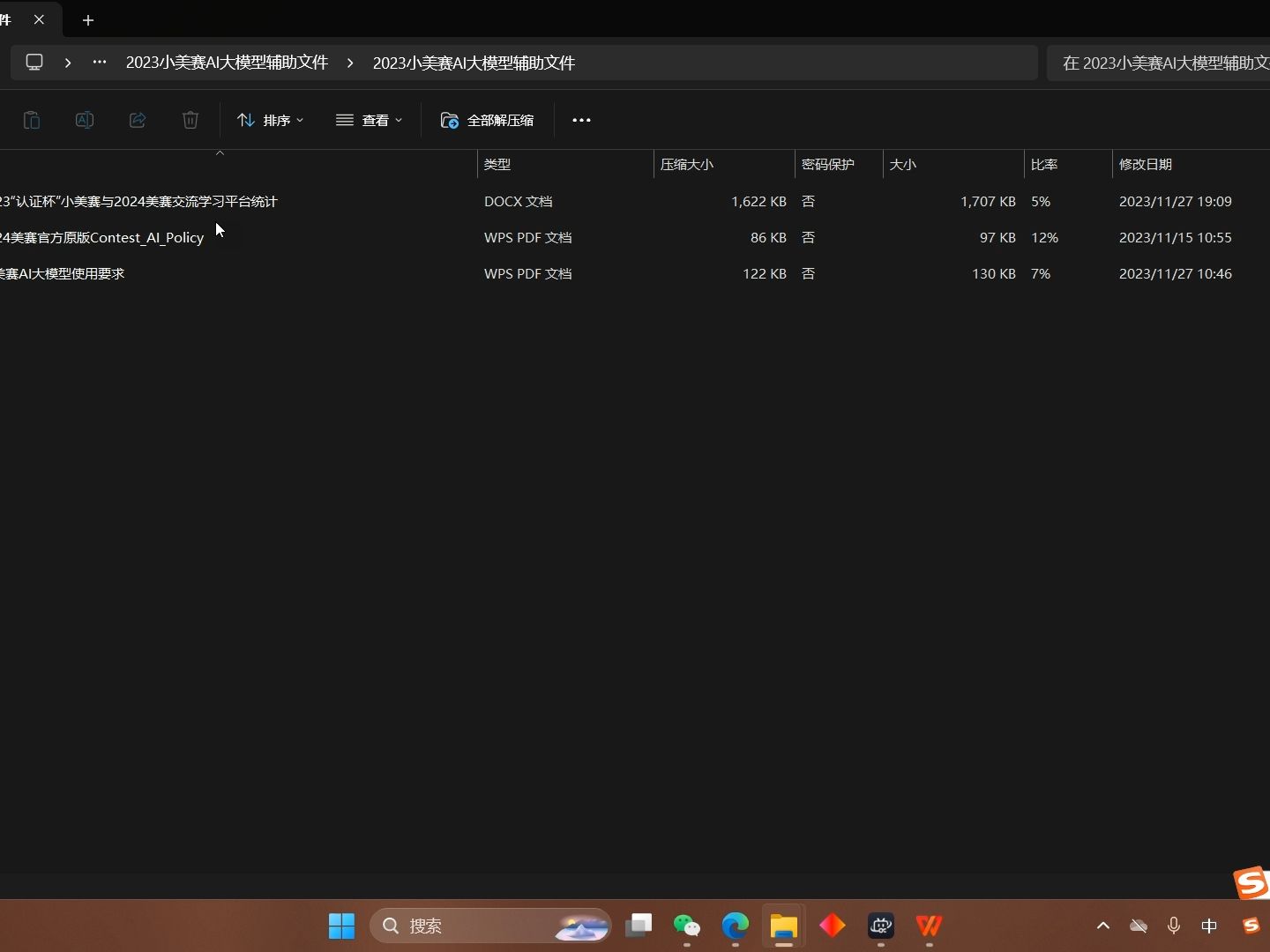Click the date 2023/11/27 19:09
Screen dimensions: 1270x952
point(1176,201)
